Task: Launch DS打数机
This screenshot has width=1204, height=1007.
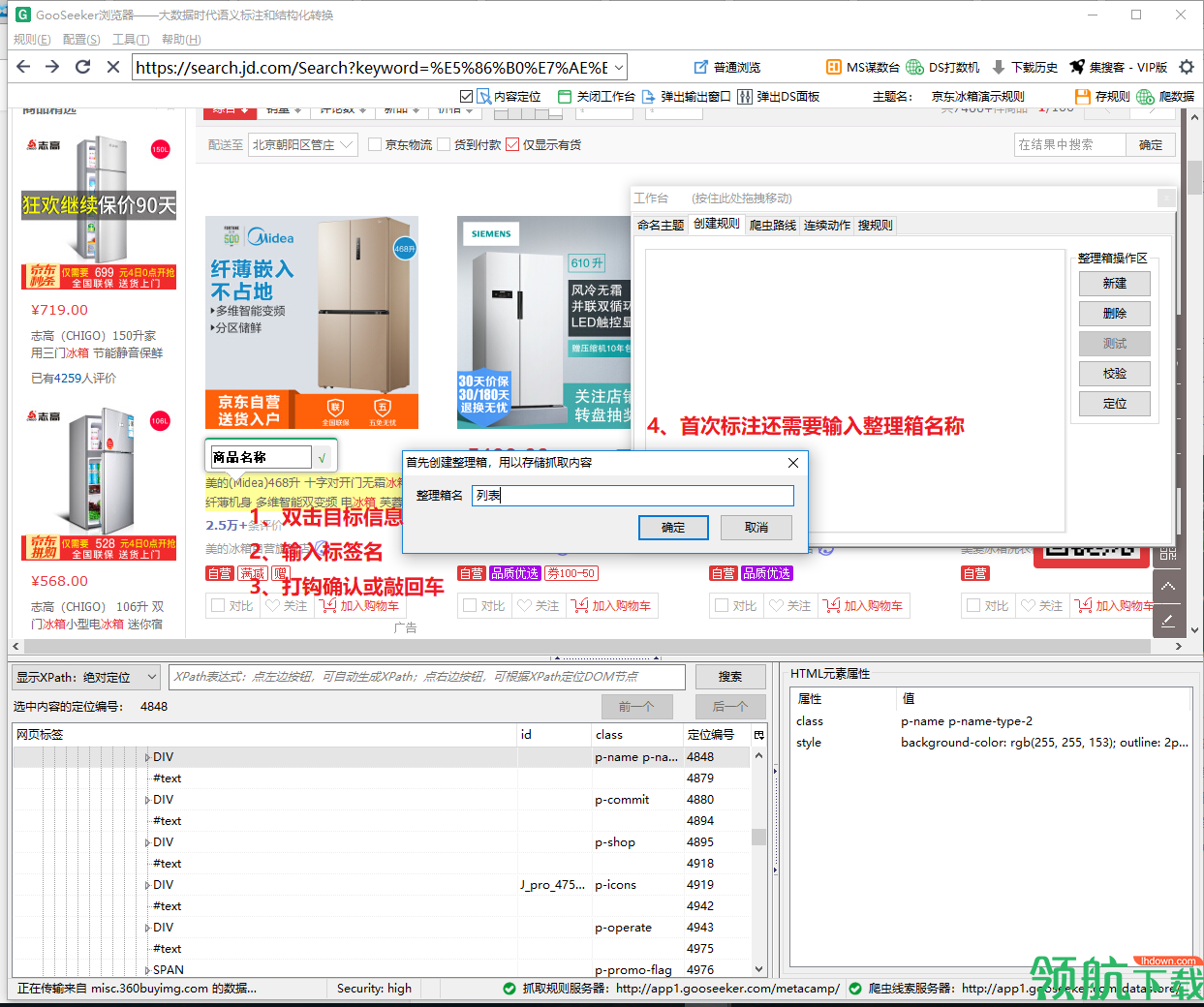Action: point(942,67)
